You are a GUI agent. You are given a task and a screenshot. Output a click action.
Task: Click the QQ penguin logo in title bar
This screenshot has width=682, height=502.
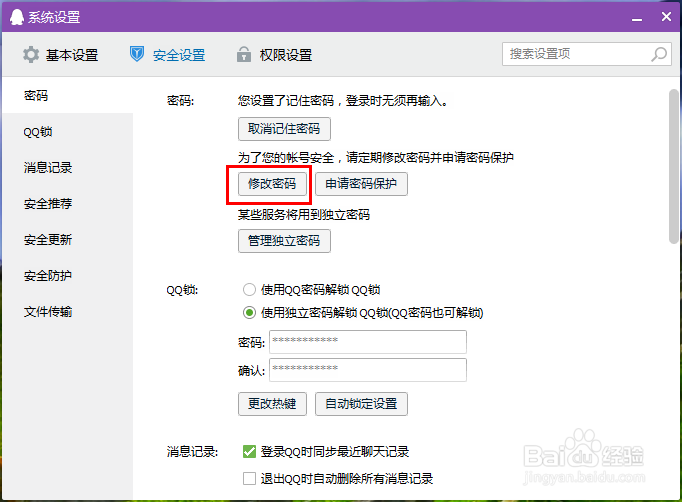point(17,17)
